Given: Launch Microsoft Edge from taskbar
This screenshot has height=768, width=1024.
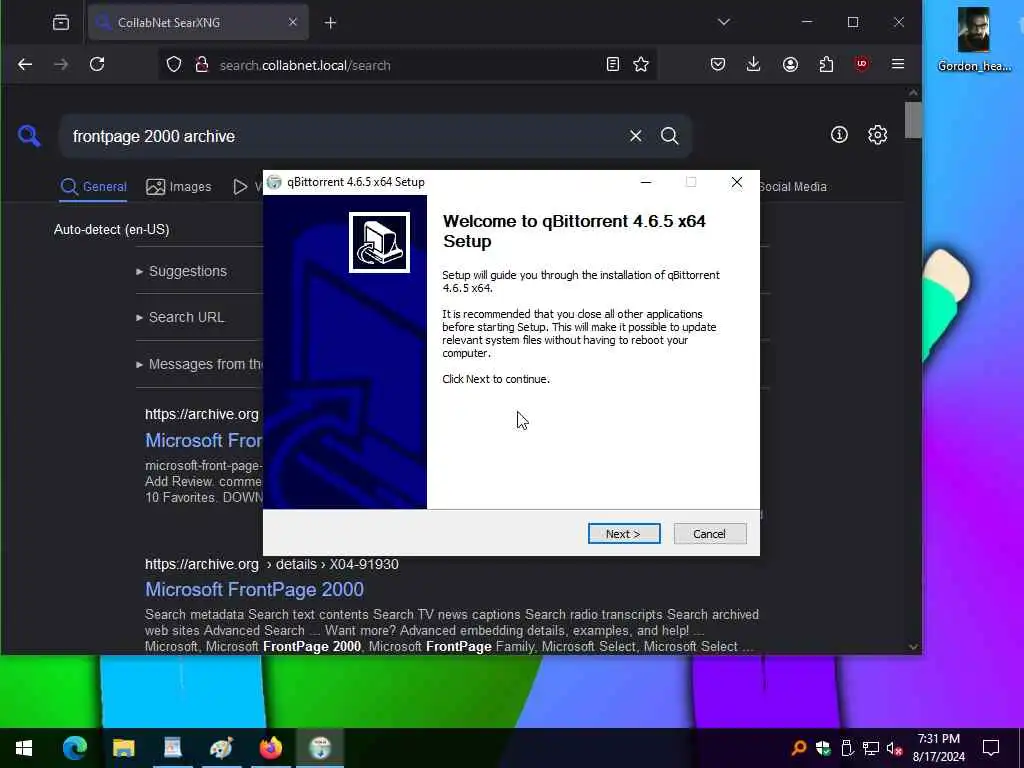Looking at the screenshot, I should (x=74, y=748).
